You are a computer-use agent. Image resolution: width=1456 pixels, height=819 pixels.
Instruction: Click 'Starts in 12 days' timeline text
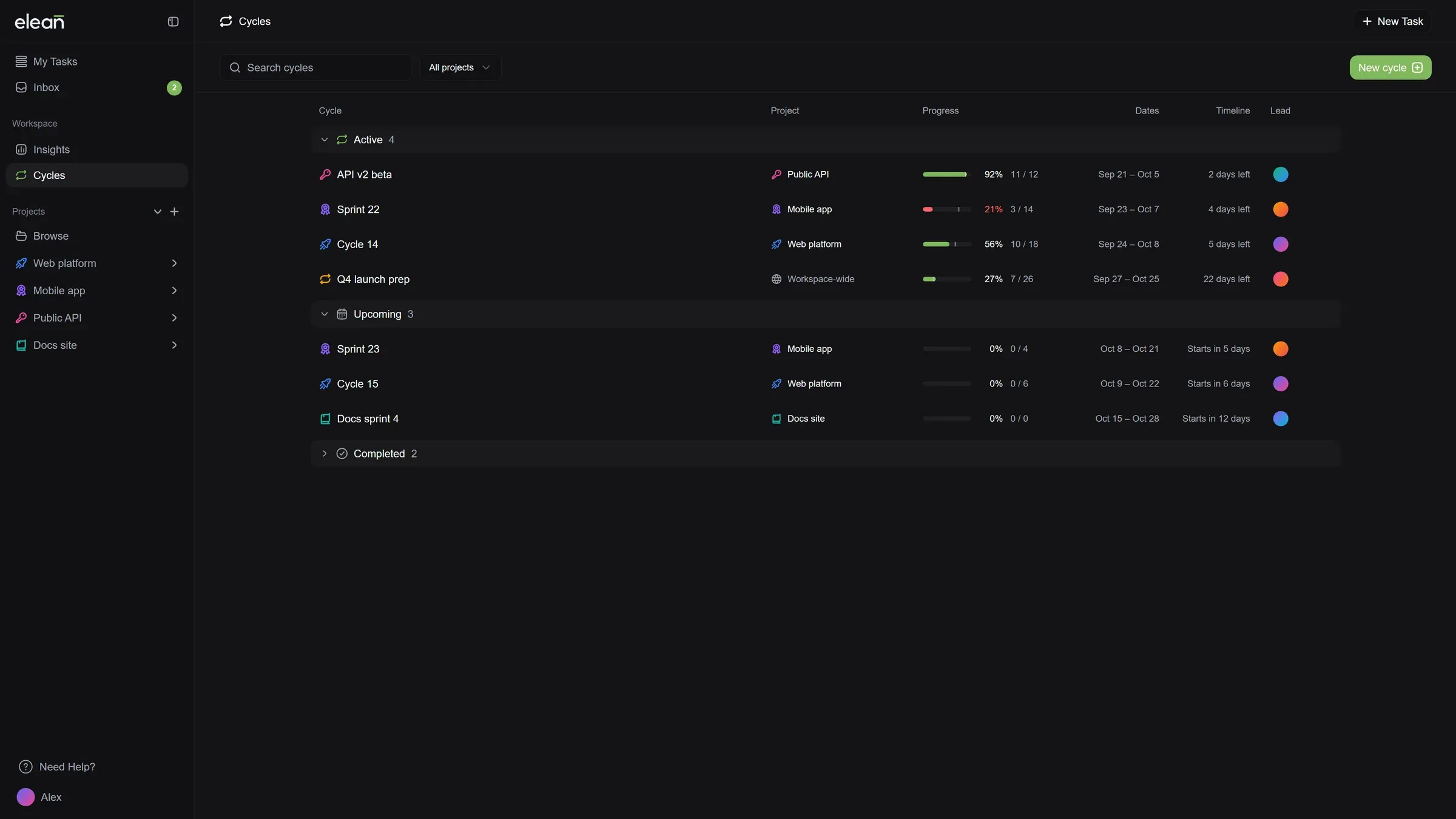tap(1216, 419)
